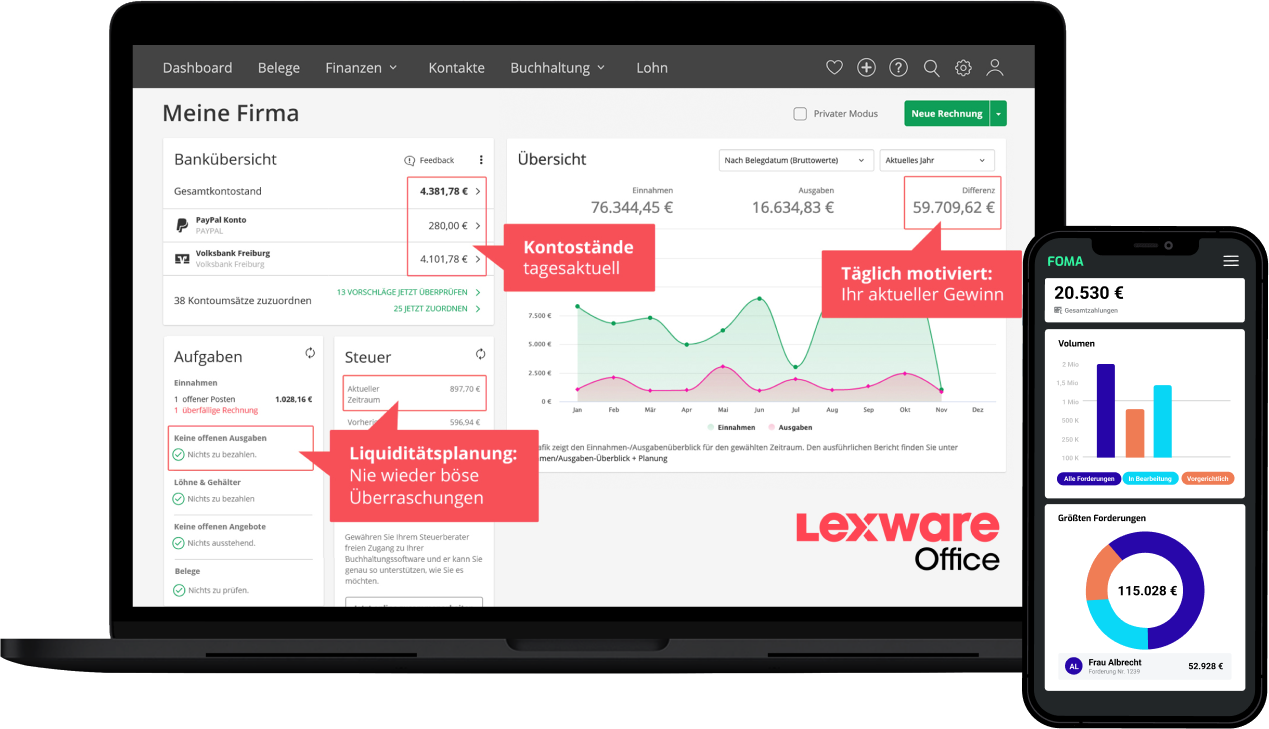Click the PayPal logo icon
The height and width of the screenshot is (729, 1269).
click(x=182, y=225)
